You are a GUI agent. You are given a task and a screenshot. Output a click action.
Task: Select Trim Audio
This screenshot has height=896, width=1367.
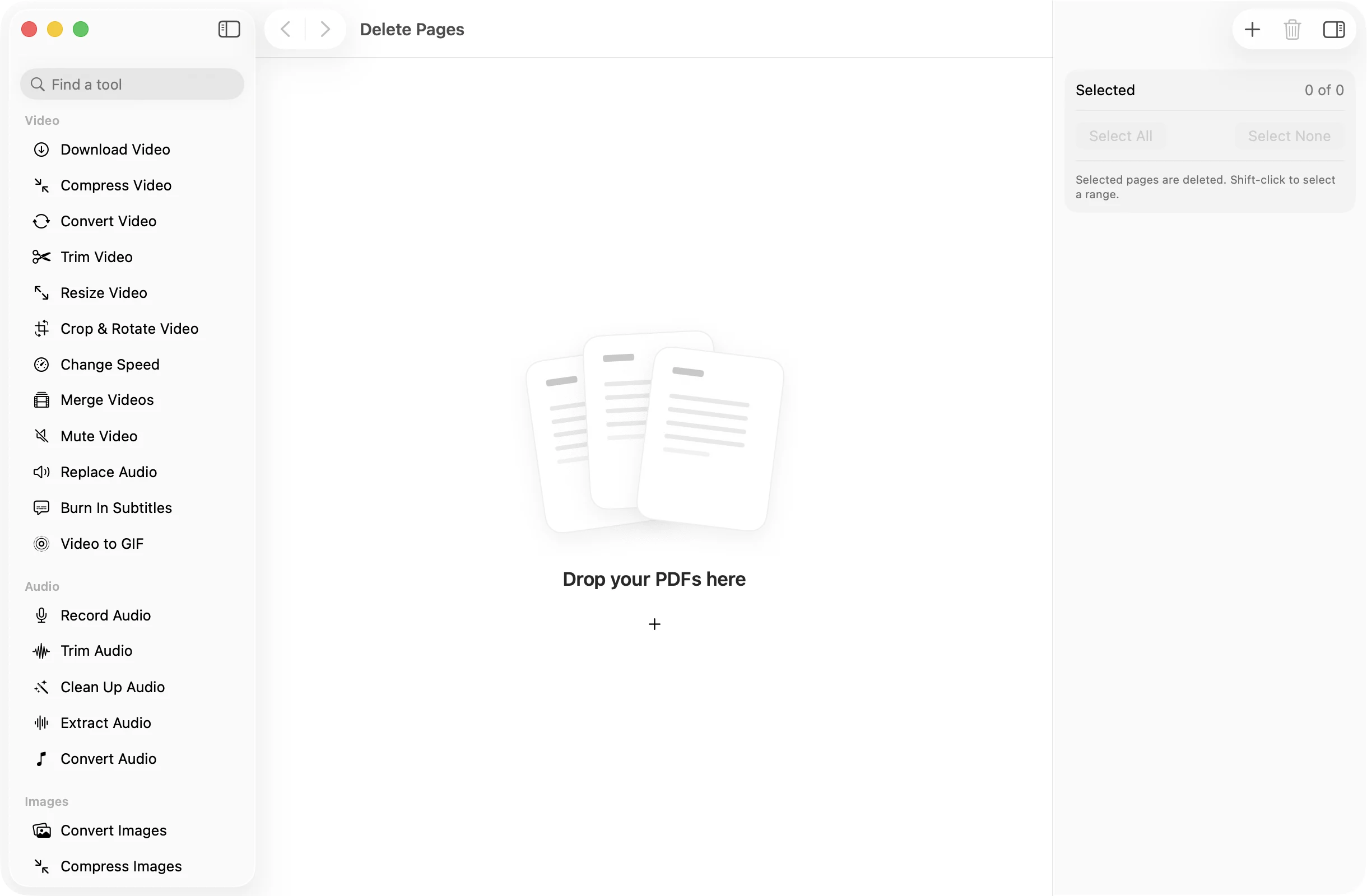[x=132, y=651]
